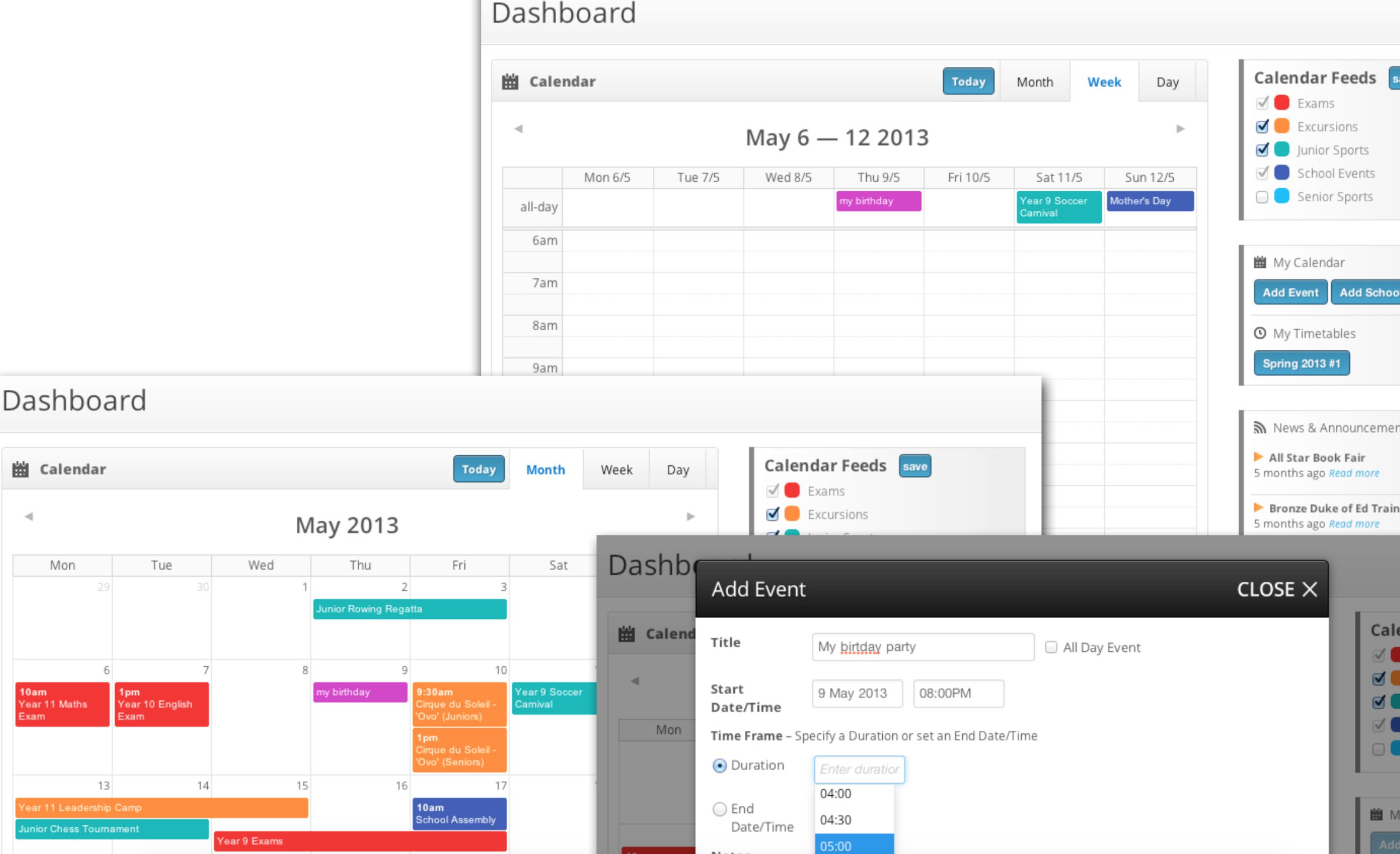The image size is (1400, 854).
Task: Switch to Day tab in week calendar
Action: click(x=1167, y=82)
